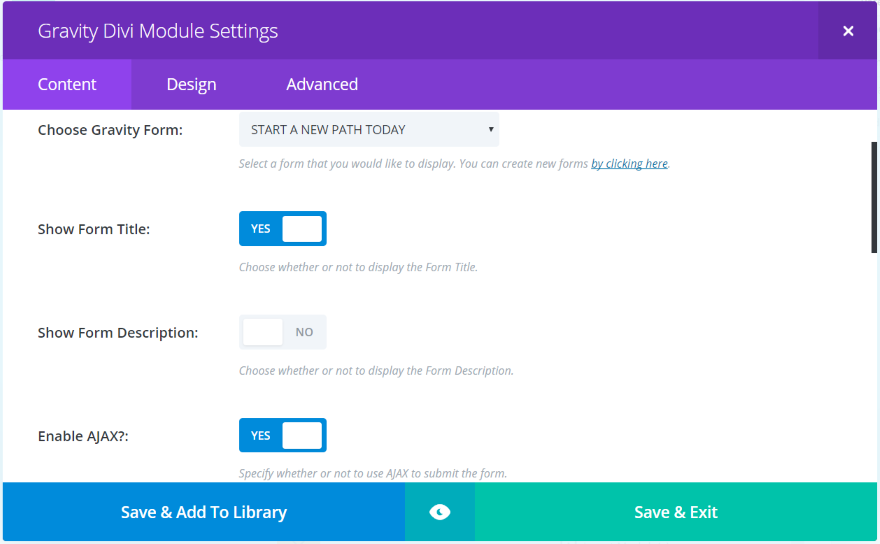Open the Advanced tab
This screenshot has width=880, height=544.
[x=322, y=85]
